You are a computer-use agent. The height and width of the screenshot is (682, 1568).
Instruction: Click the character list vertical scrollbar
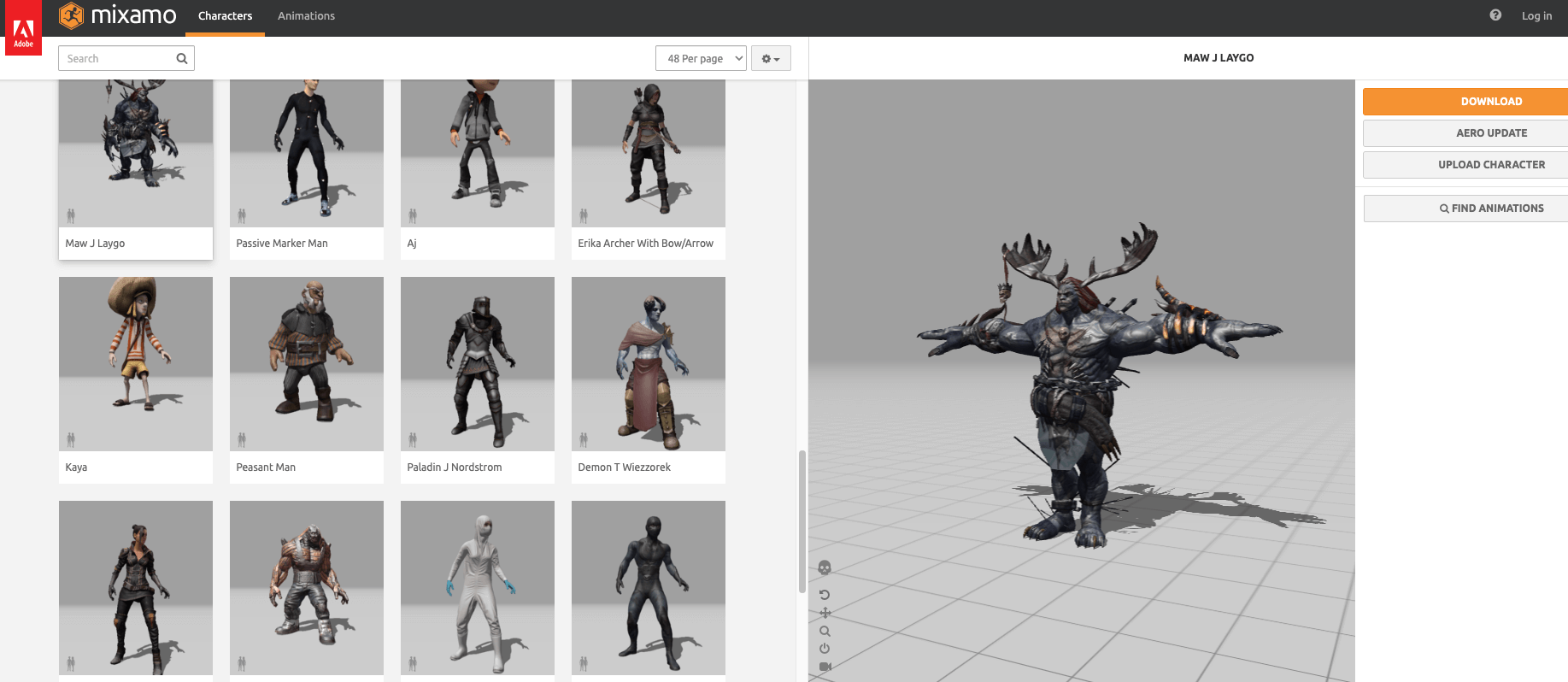click(x=802, y=521)
